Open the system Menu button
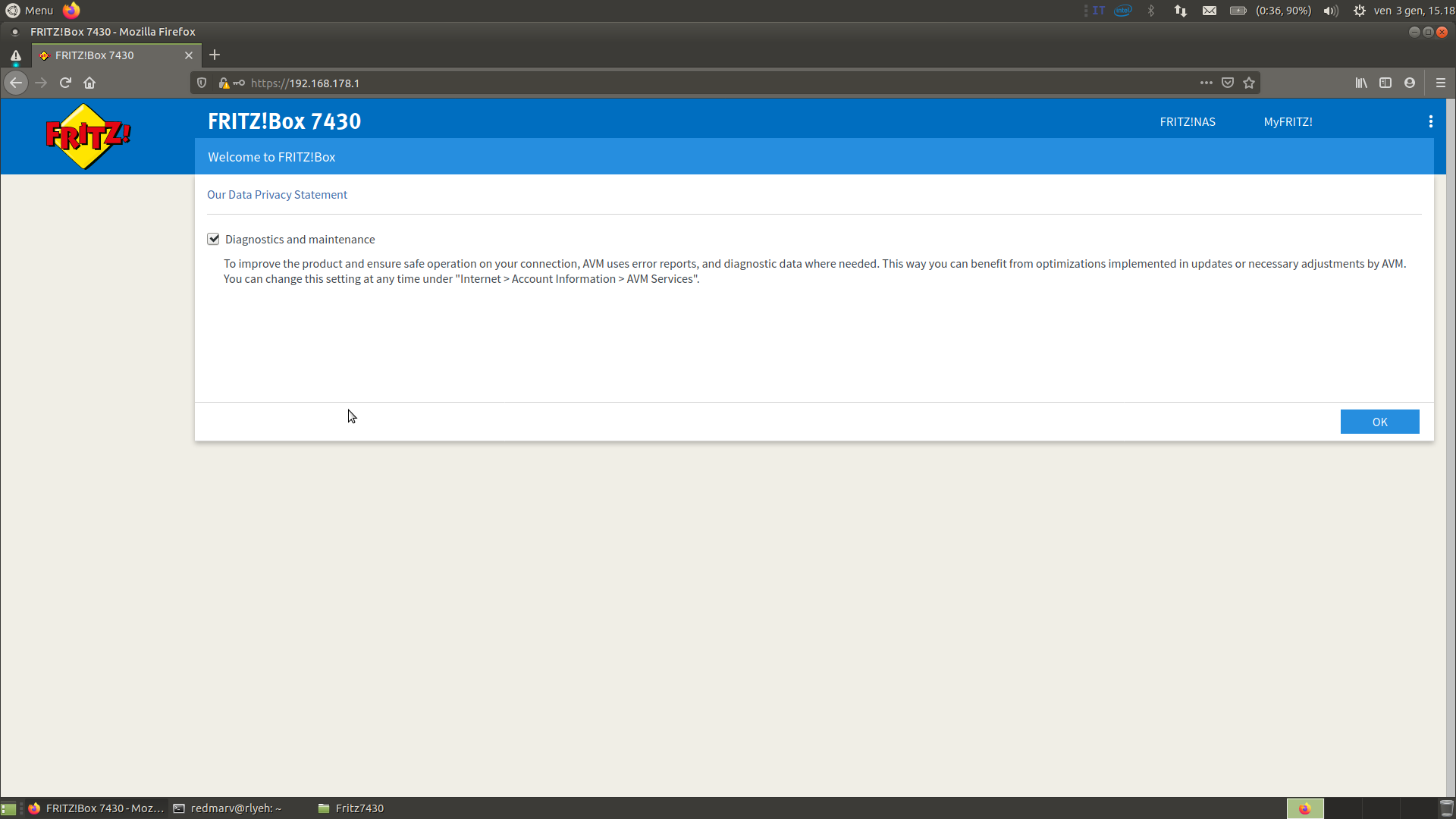This screenshot has width=1456, height=819. point(30,11)
